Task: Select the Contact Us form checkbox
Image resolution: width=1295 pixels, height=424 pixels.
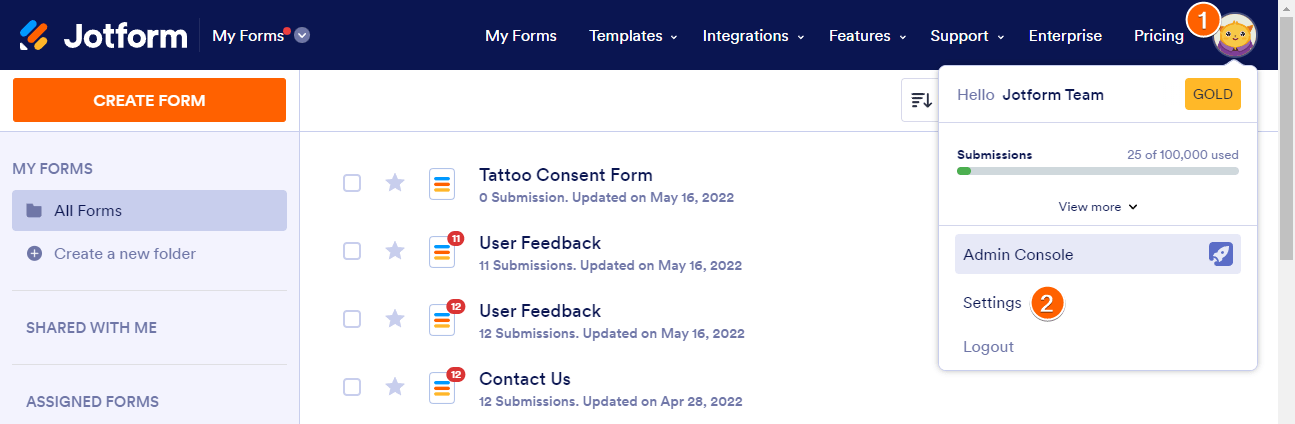Action: (352, 387)
